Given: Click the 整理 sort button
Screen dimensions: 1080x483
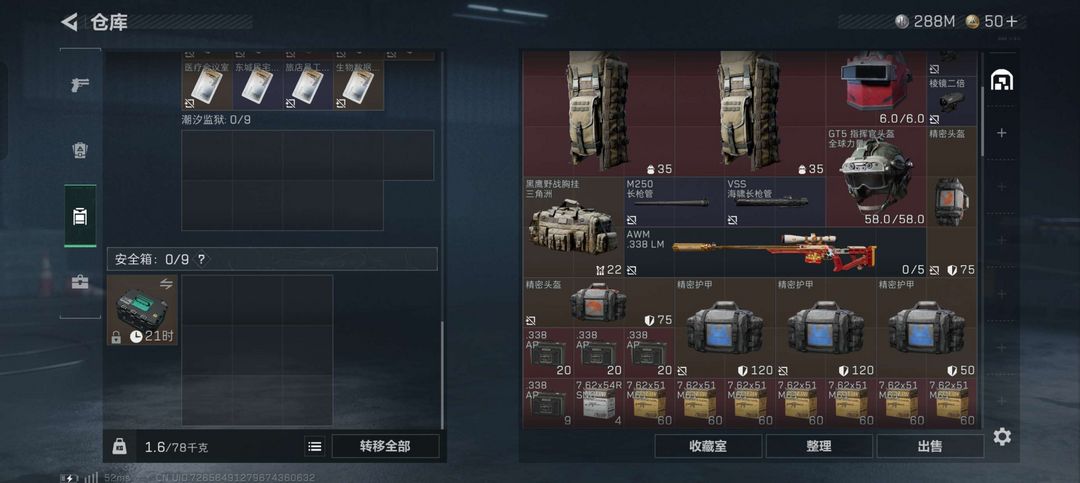Looking at the screenshot, I should pyautogui.click(x=819, y=446).
